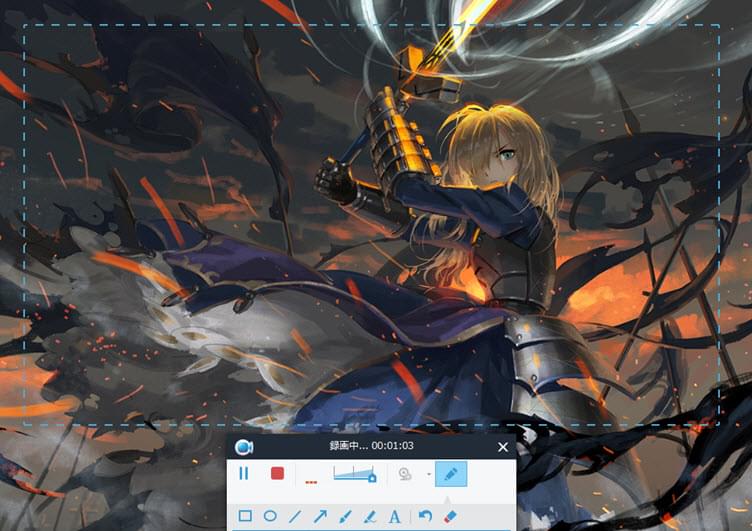Open the dropdown arrow beside the webcam icon

[428, 474]
